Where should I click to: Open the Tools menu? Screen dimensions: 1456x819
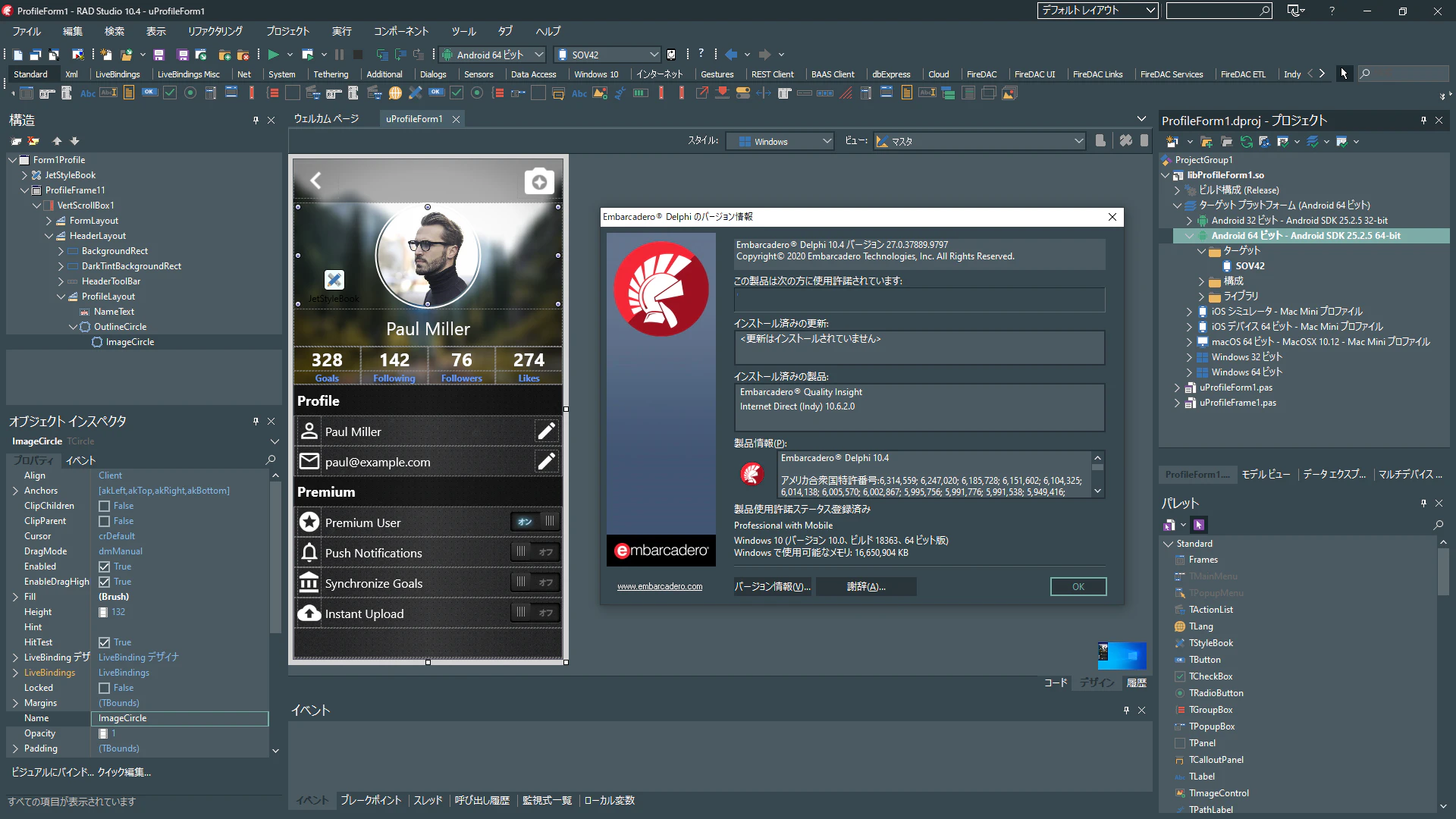click(x=463, y=31)
